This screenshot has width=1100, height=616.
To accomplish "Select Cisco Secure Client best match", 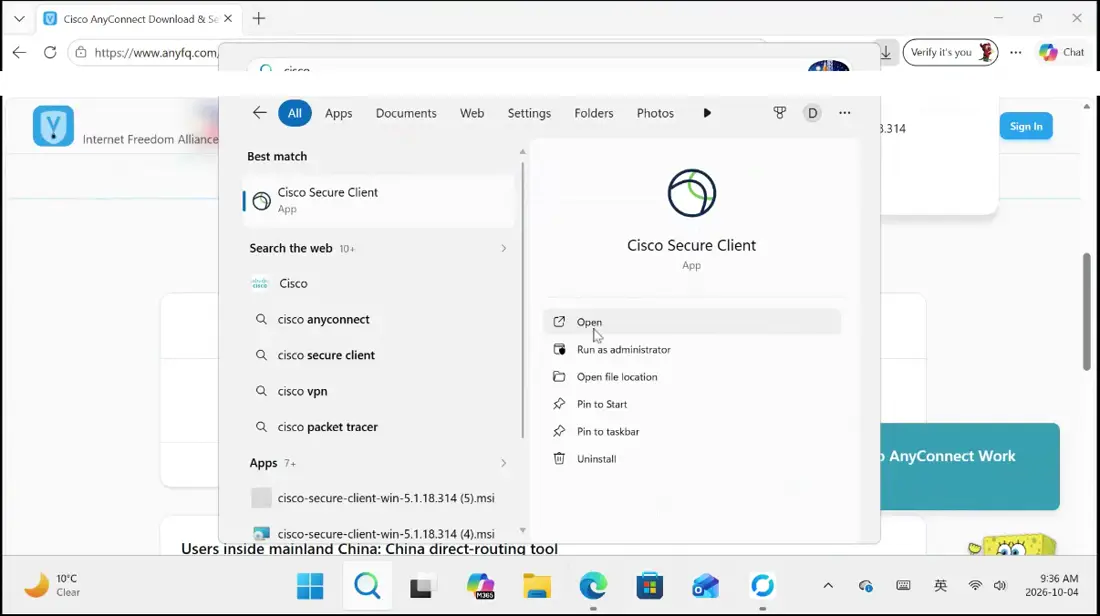I will click(x=379, y=200).
